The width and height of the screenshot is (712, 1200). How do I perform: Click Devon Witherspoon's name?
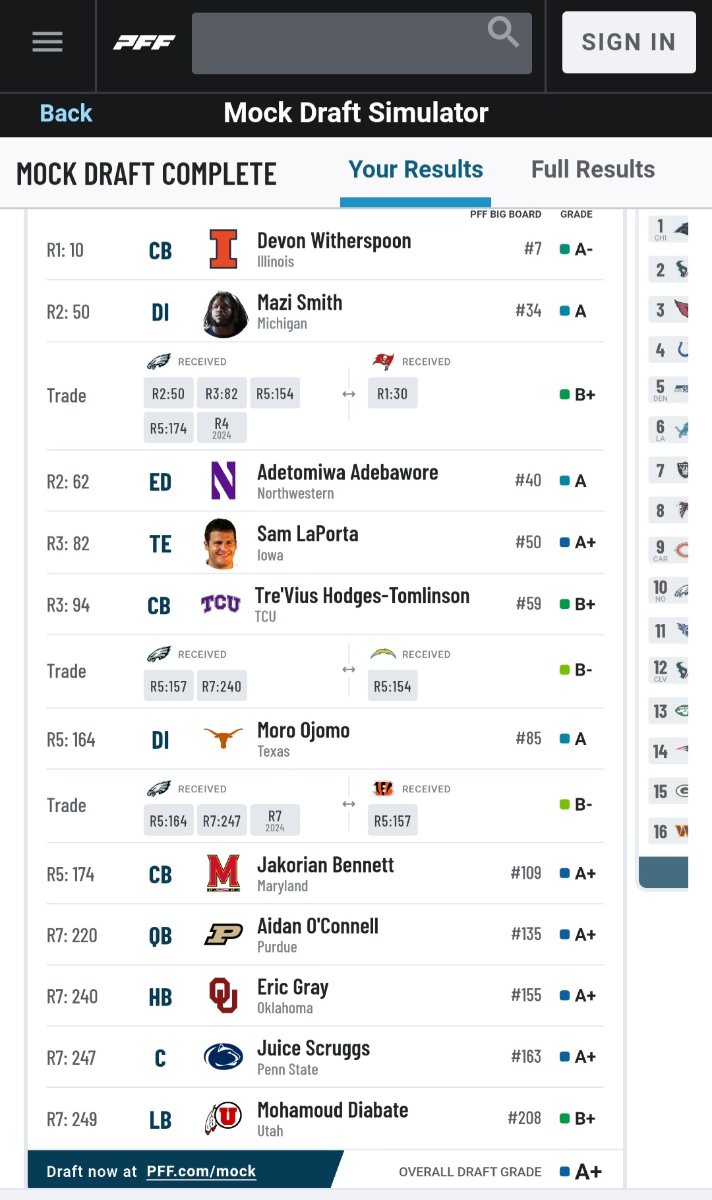pos(334,241)
